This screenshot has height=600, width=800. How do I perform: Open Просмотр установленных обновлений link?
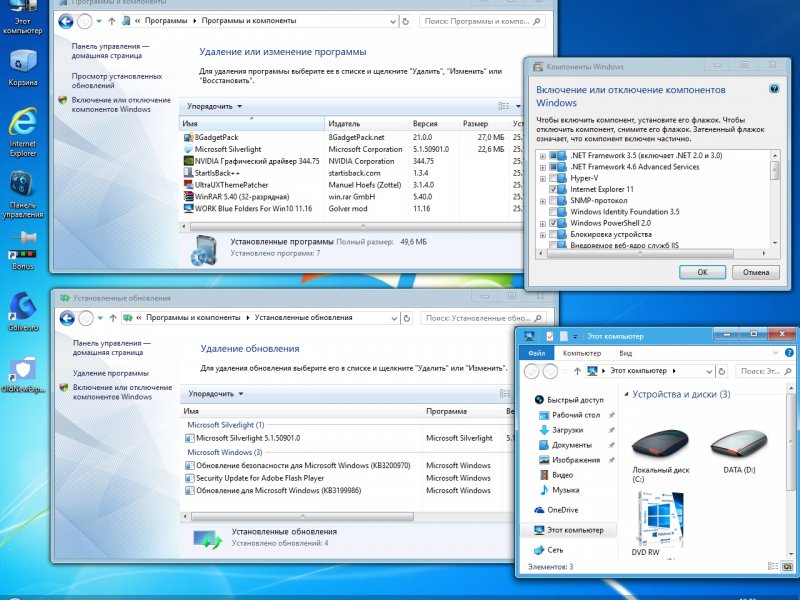tap(117, 81)
